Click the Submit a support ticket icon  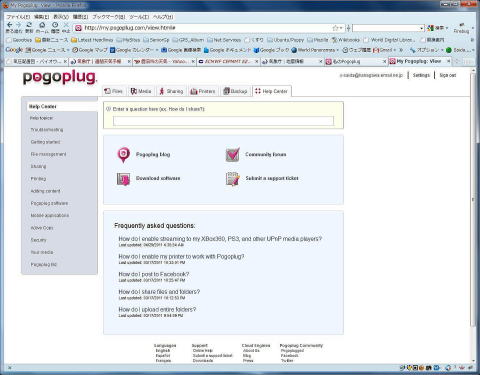[233, 179]
